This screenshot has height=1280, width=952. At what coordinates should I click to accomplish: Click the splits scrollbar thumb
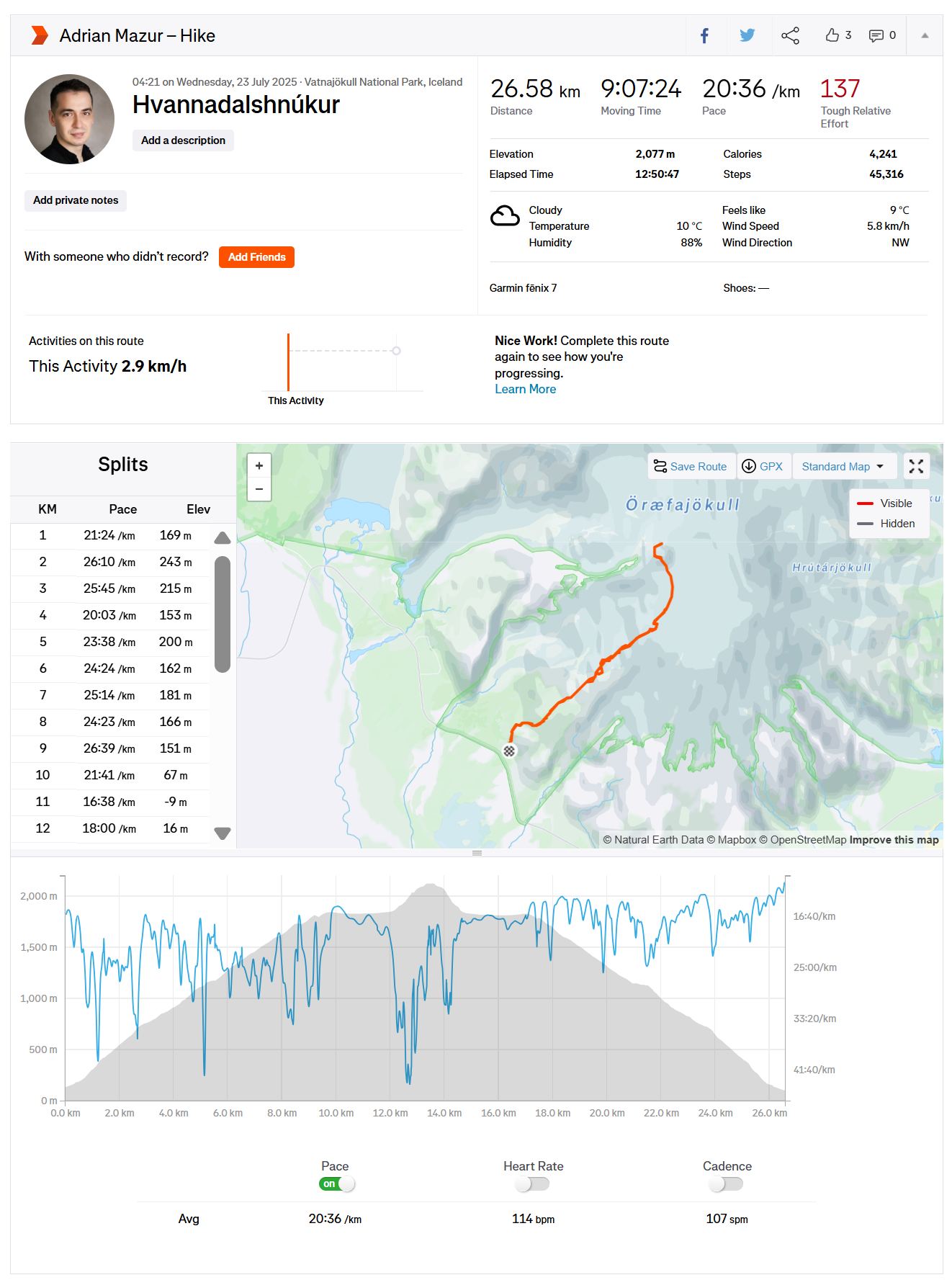click(x=223, y=614)
